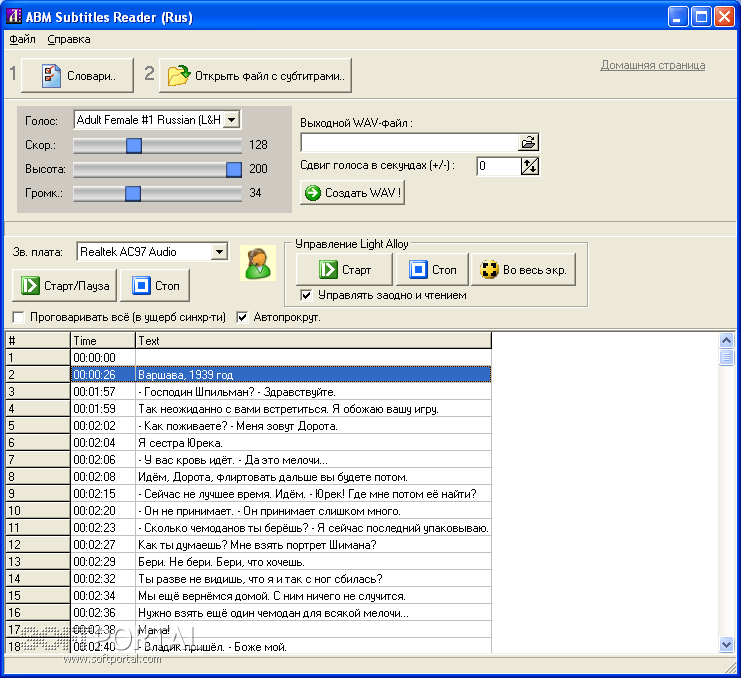741x678 pixels.
Task: Select row Бери. Не бери. Бери, что хочешь.
Action: [249, 562]
